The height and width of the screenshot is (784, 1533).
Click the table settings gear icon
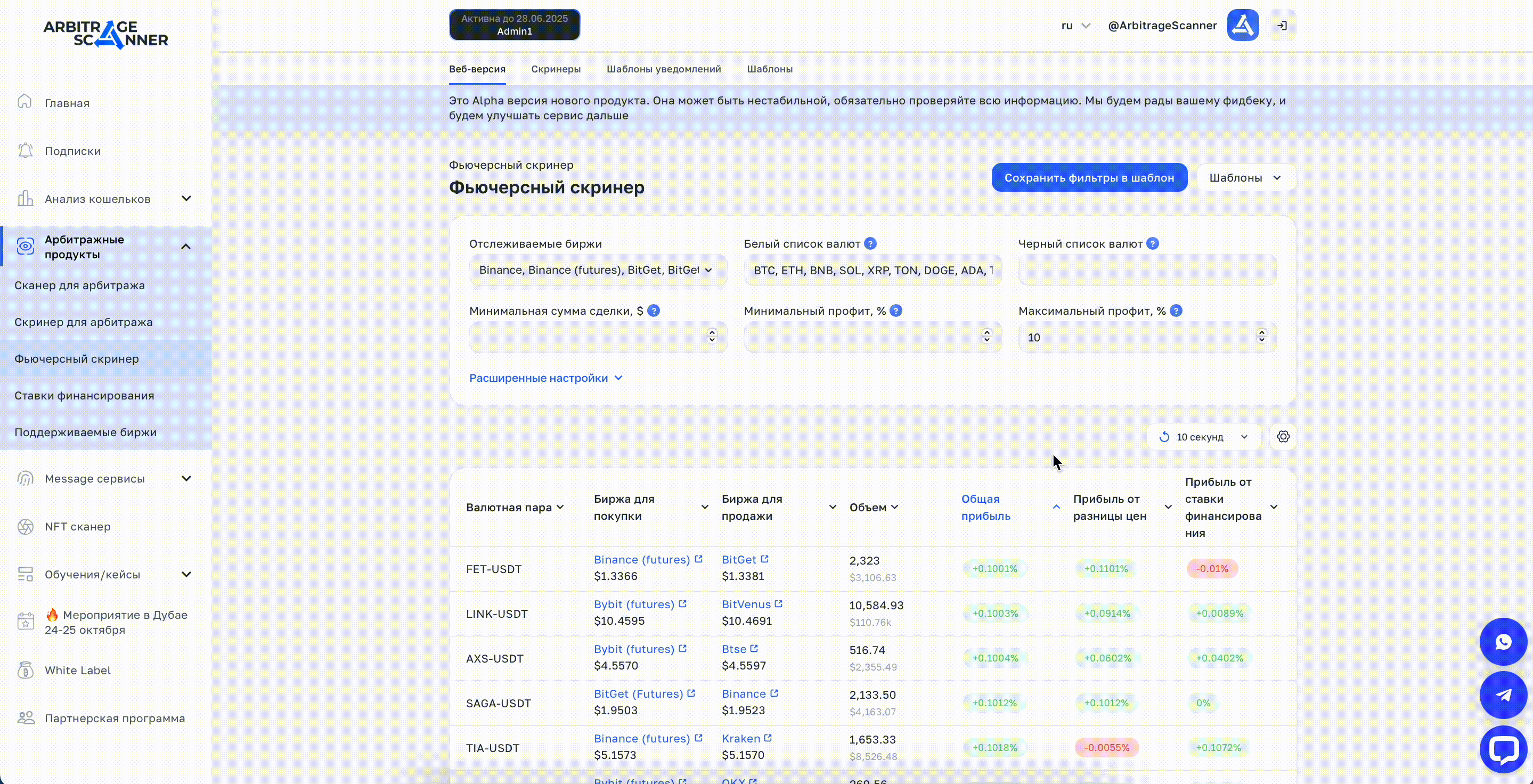click(x=1283, y=437)
